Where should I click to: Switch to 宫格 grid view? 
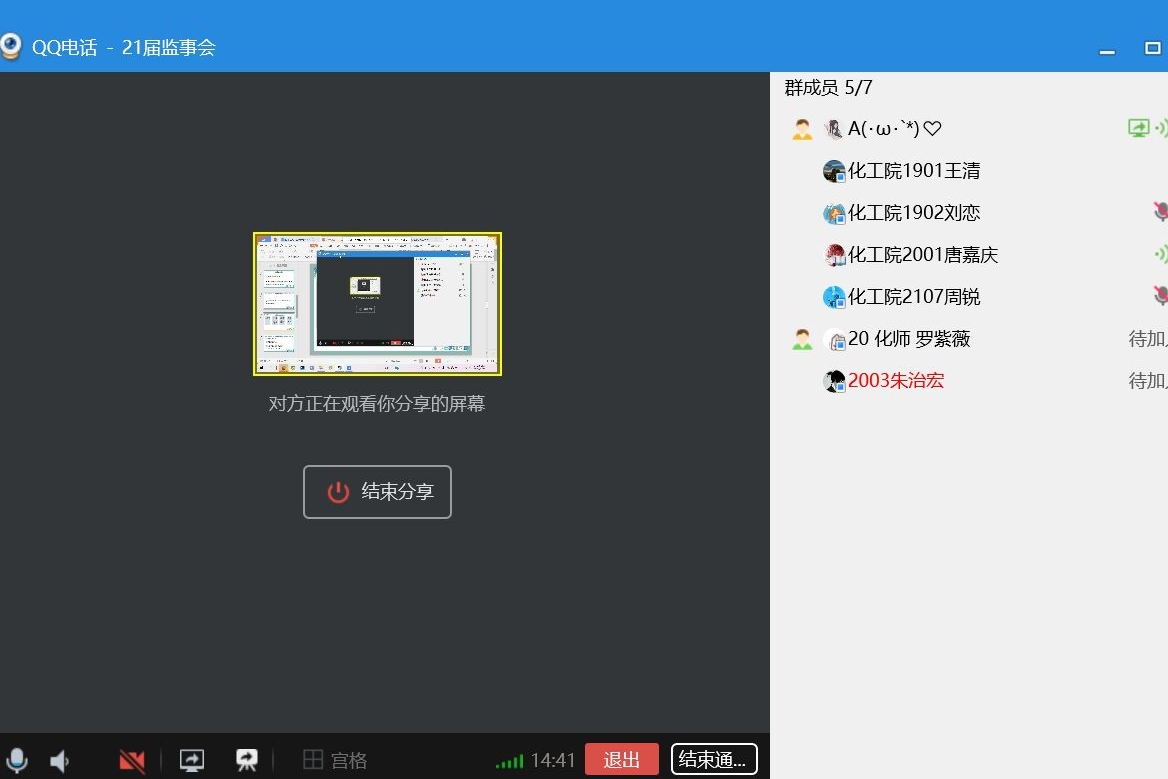point(335,760)
